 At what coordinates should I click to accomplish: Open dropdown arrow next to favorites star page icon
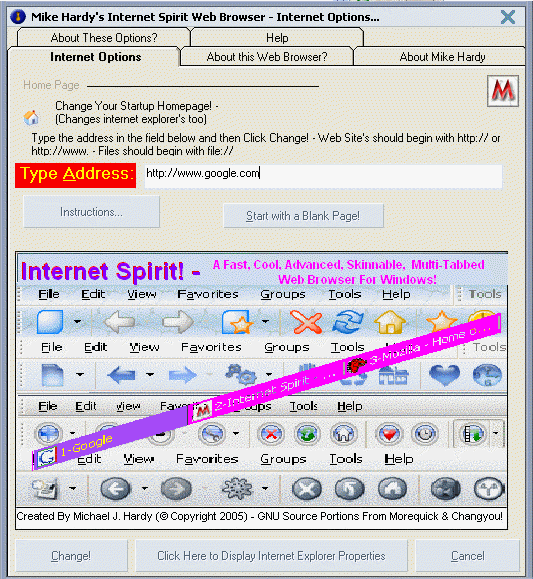[x=265, y=321]
